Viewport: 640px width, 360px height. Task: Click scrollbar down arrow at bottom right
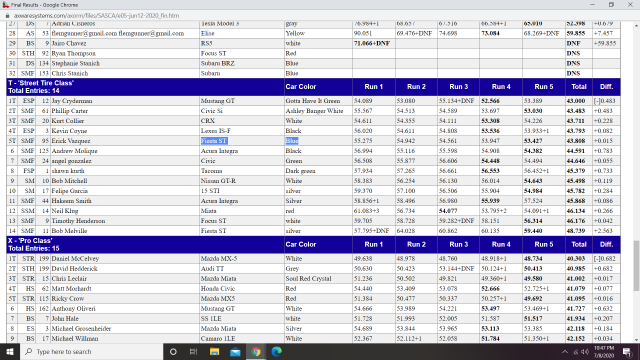tap(636, 340)
